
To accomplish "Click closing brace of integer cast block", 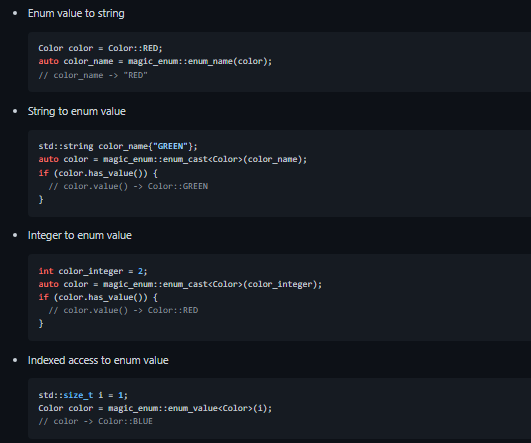I will coord(41,323).
